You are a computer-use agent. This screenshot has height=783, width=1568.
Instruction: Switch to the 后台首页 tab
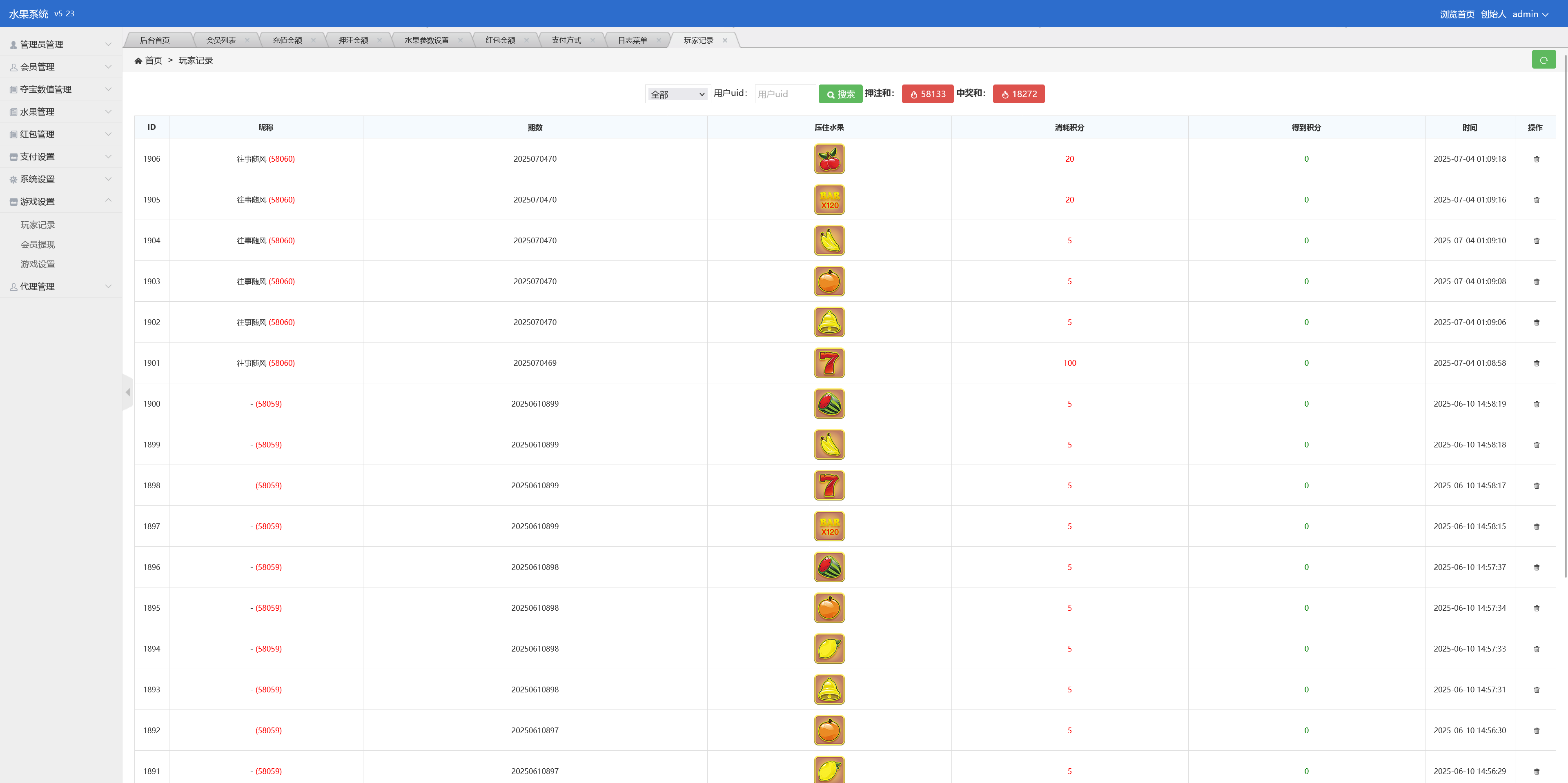click(x=155, y=40)
